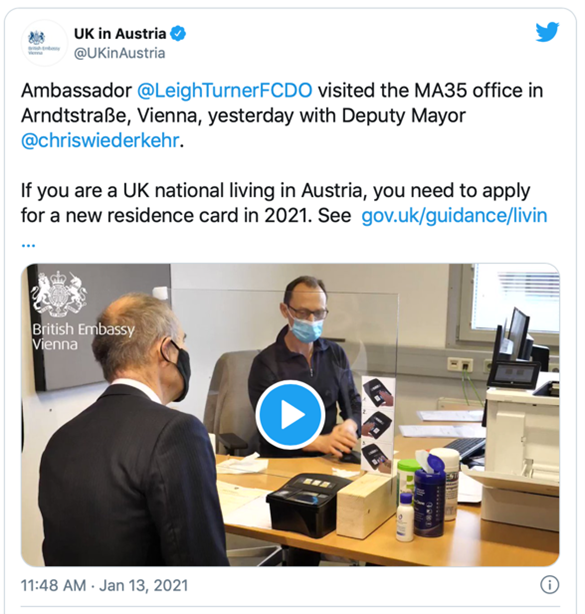Open the @LeighTurnerFCDO mention

225,90
